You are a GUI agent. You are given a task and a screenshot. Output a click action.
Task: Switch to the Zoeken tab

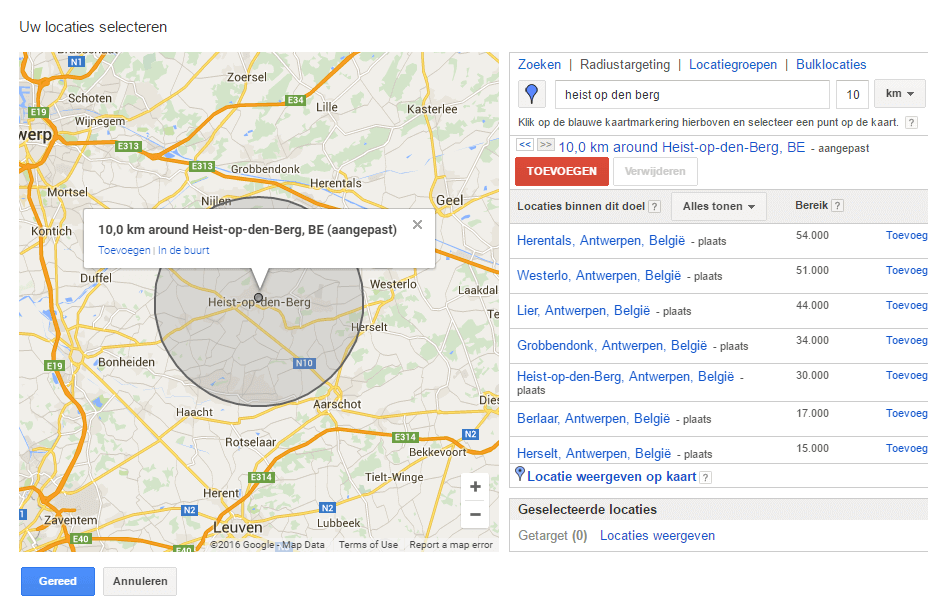(539, 64)
